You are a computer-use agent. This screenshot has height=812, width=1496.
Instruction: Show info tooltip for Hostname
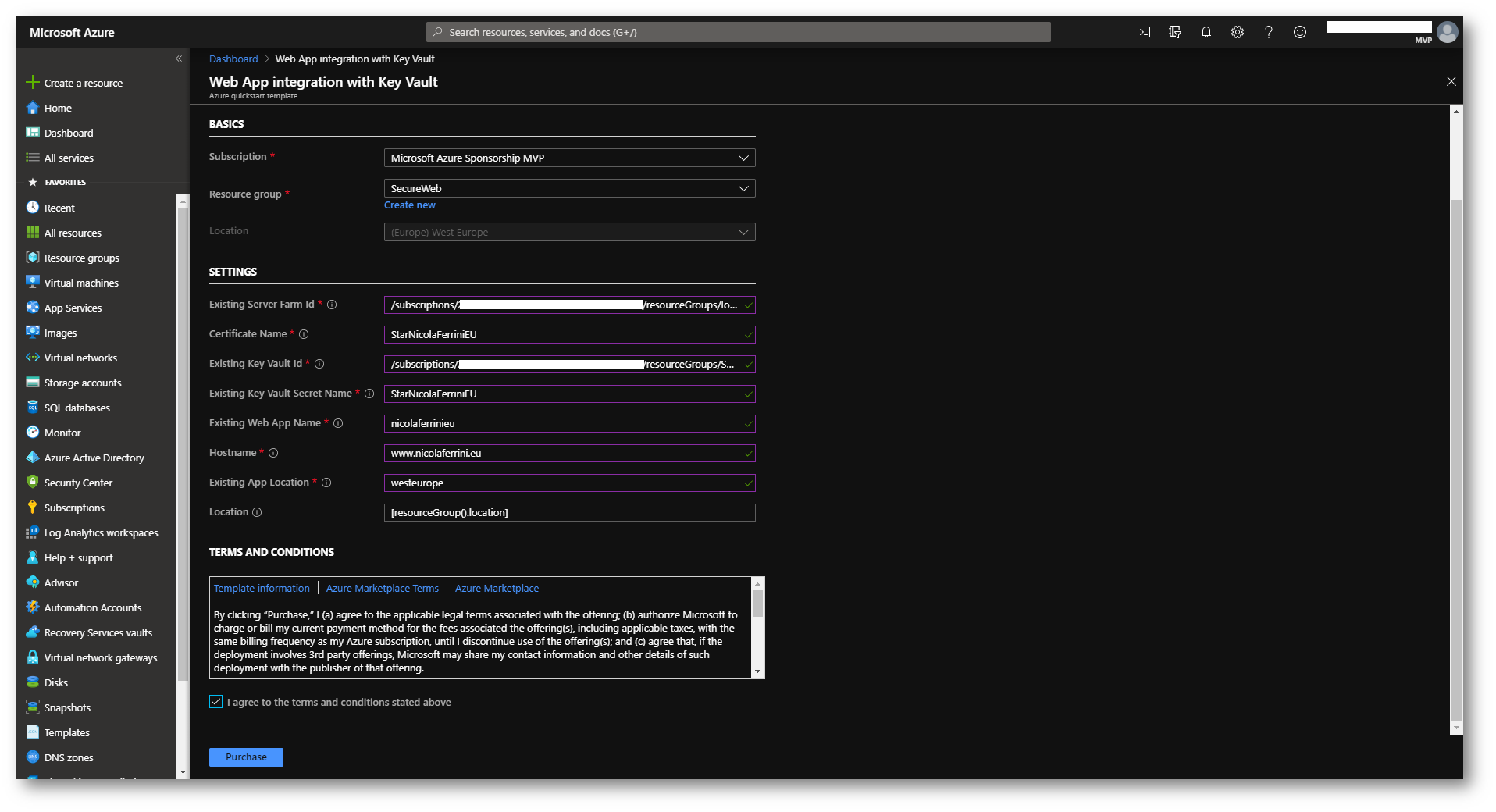[273, 453]
